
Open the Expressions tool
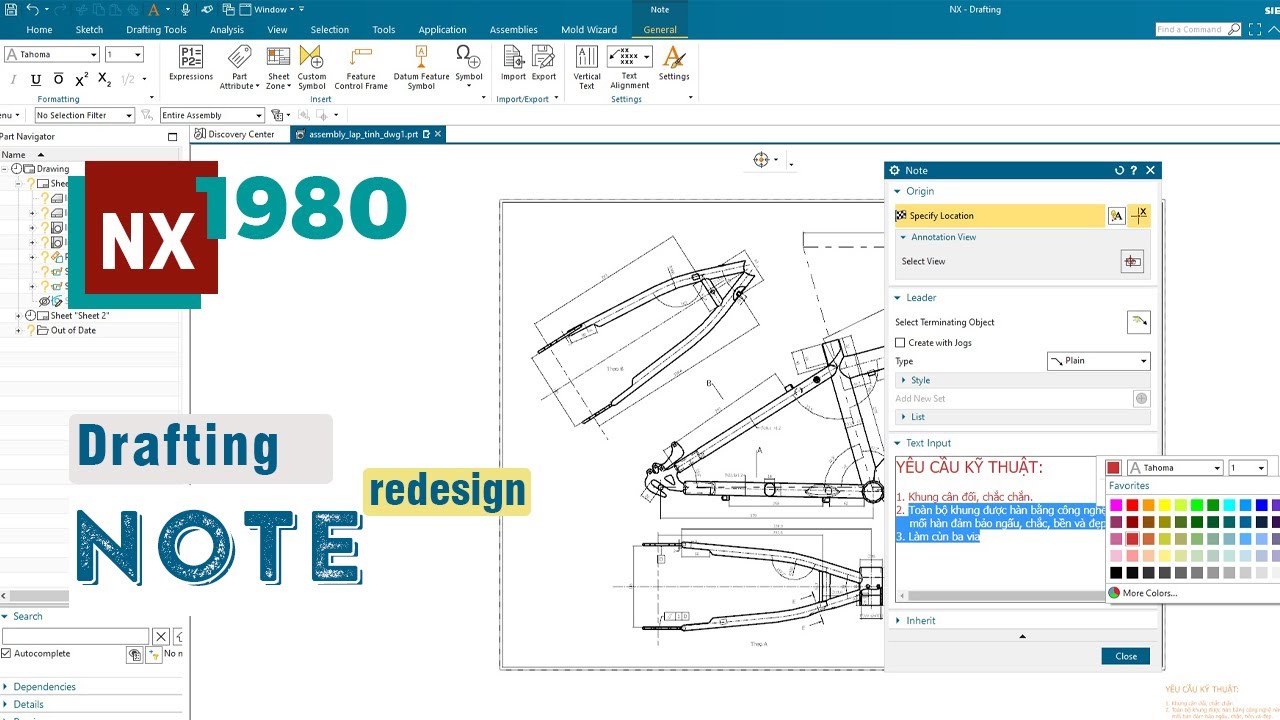pos(191,63)
